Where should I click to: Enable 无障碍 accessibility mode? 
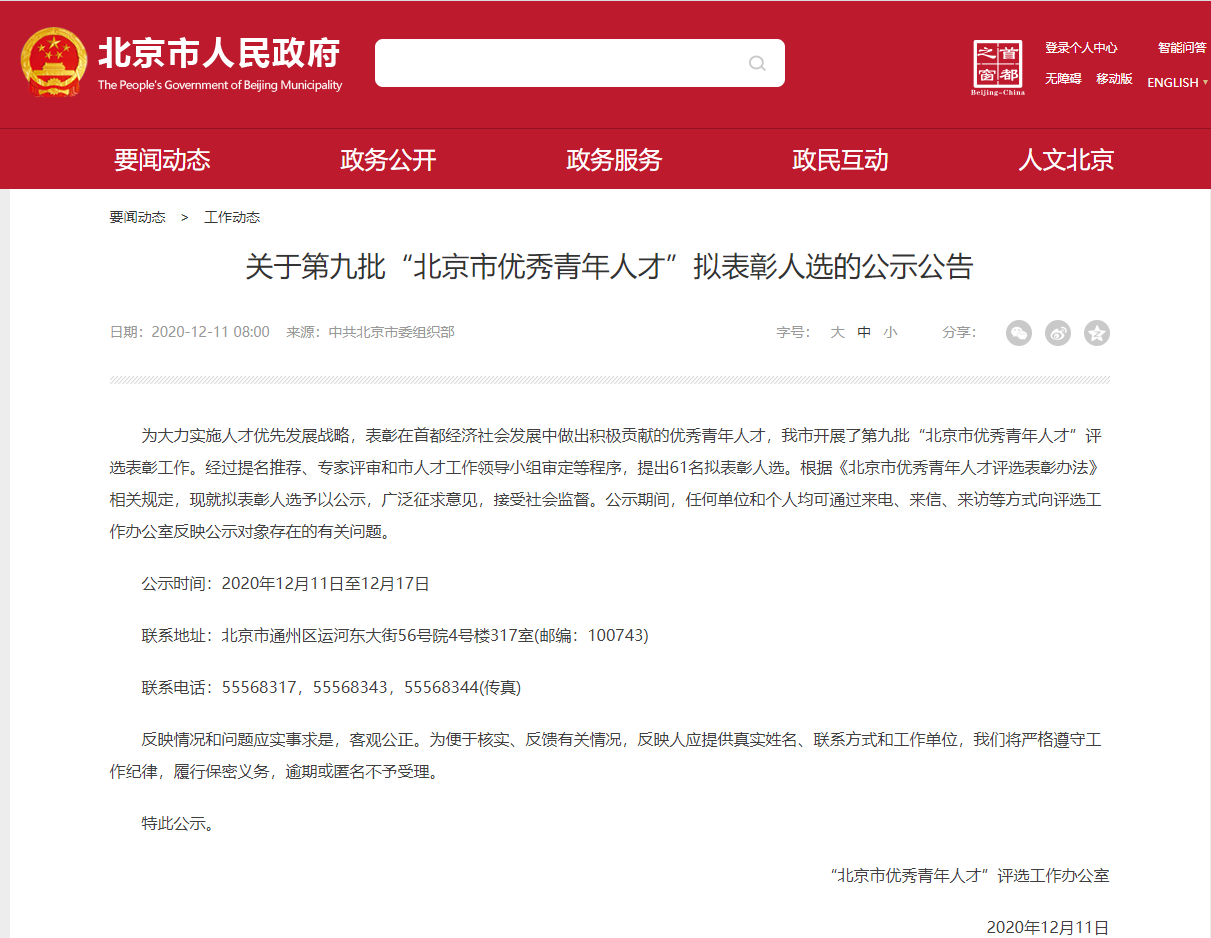tap(1063, 79)
